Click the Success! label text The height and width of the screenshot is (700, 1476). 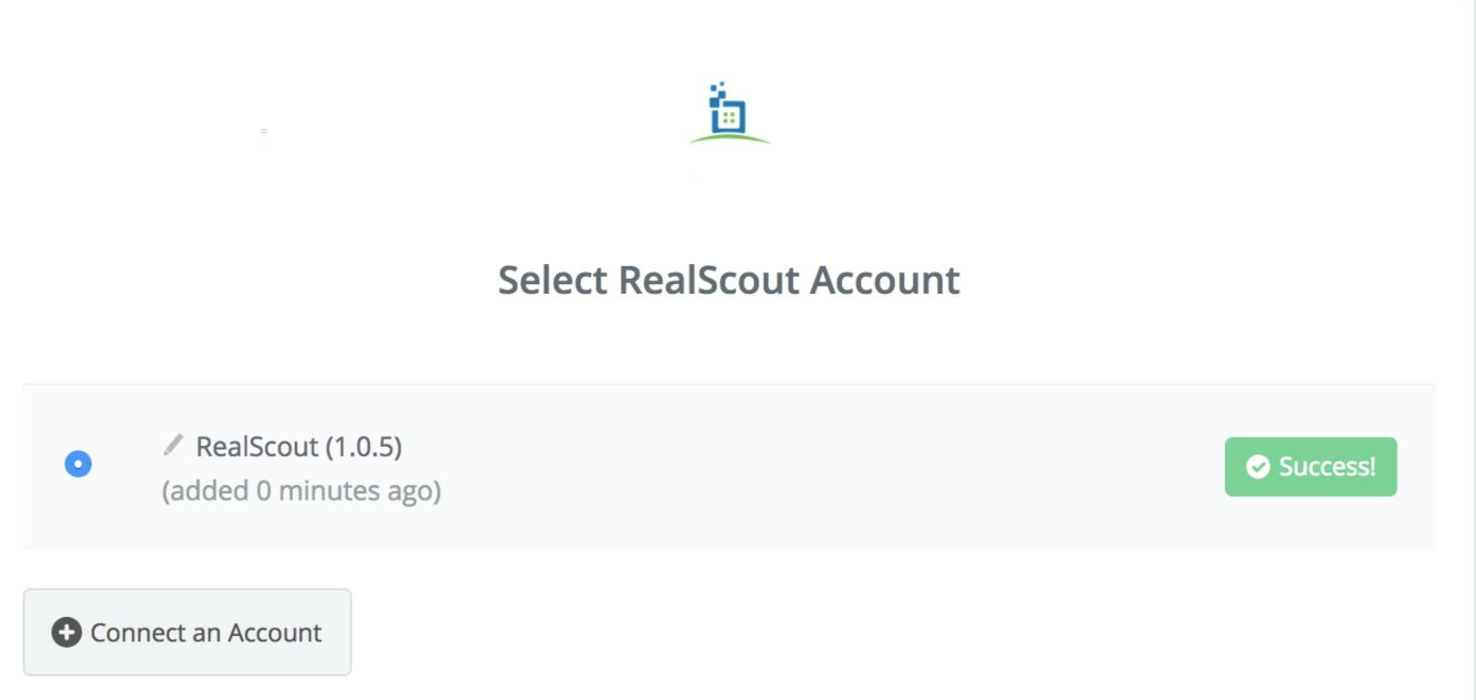point(1325,465)
